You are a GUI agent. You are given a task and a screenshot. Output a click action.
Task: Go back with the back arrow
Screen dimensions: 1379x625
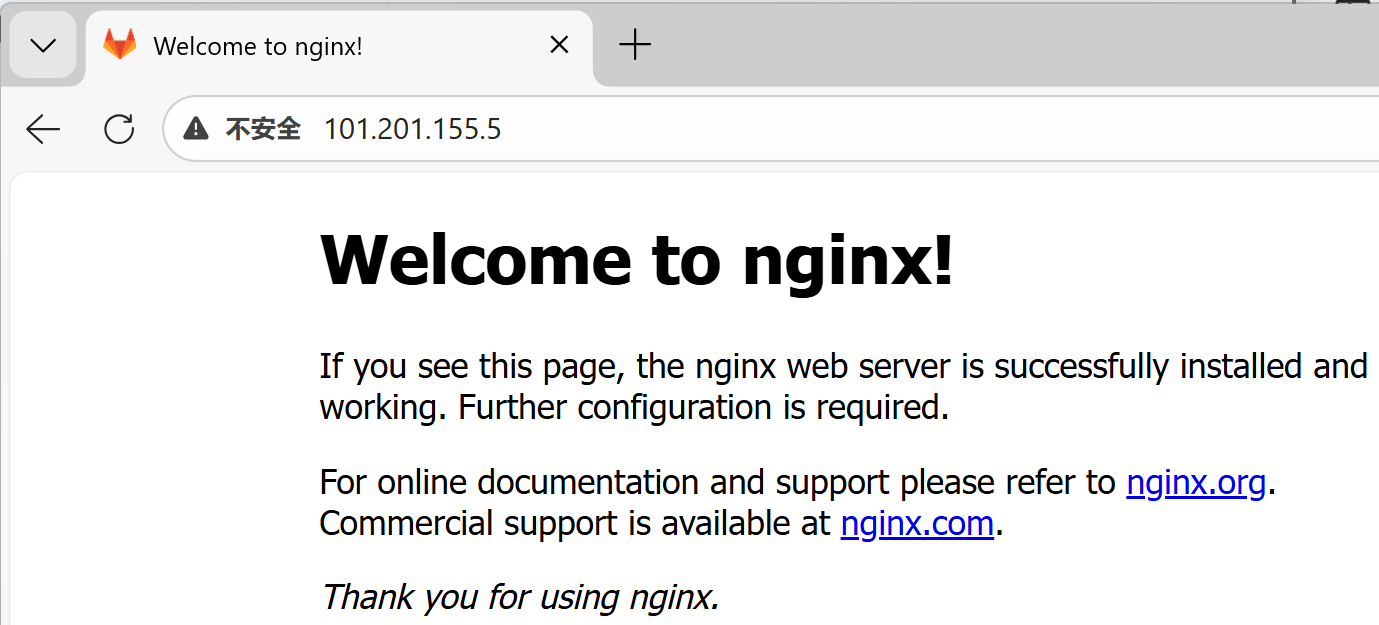point(43,129)
